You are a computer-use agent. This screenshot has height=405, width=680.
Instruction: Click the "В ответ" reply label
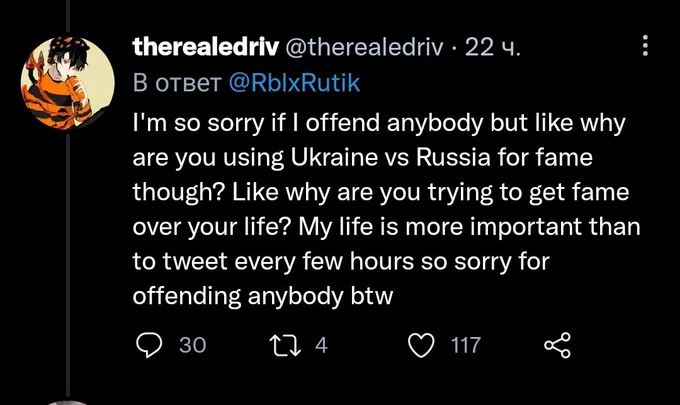pos(177,83)
